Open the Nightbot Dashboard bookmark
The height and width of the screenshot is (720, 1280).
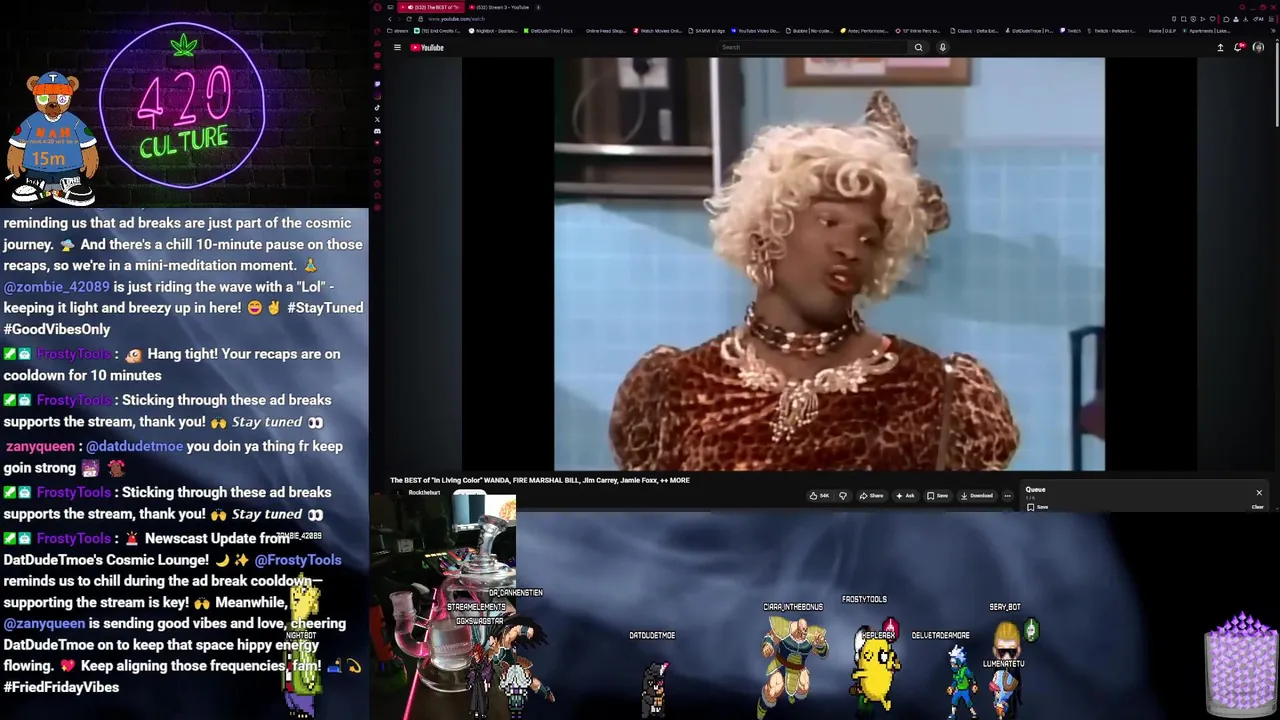[x=494, y=31]
